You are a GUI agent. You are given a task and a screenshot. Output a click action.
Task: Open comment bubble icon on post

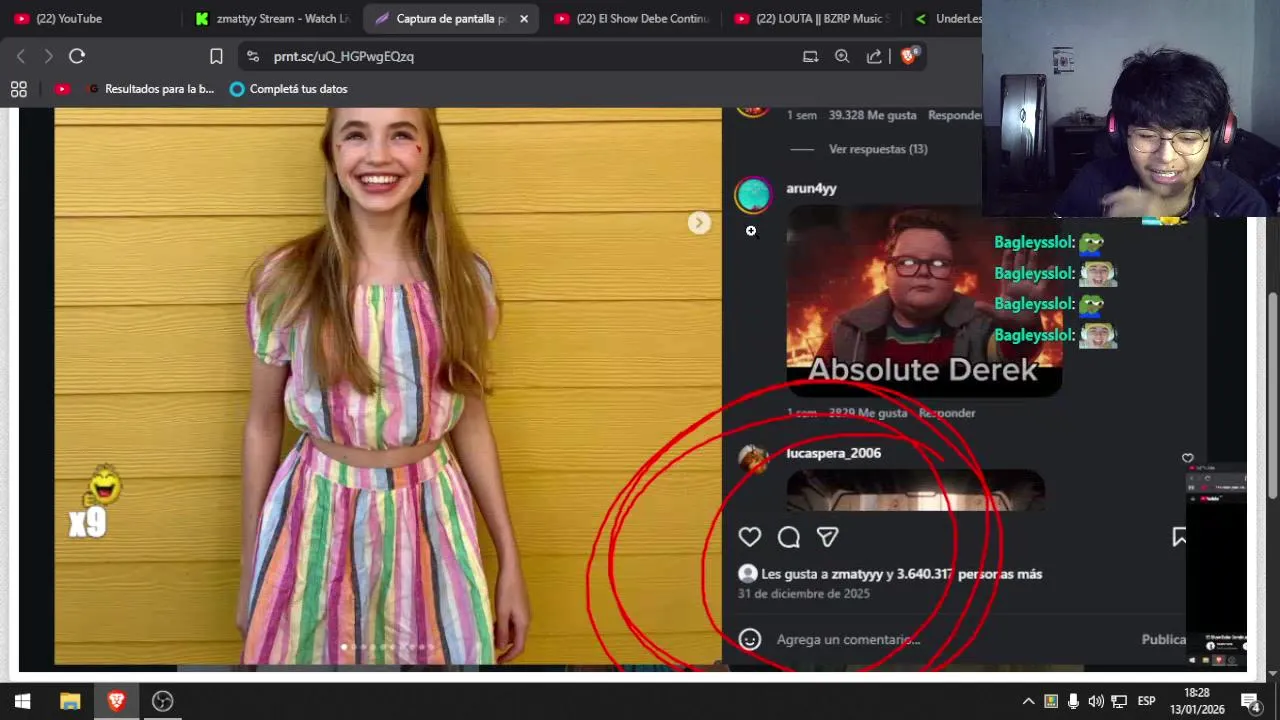coord(789,537)
